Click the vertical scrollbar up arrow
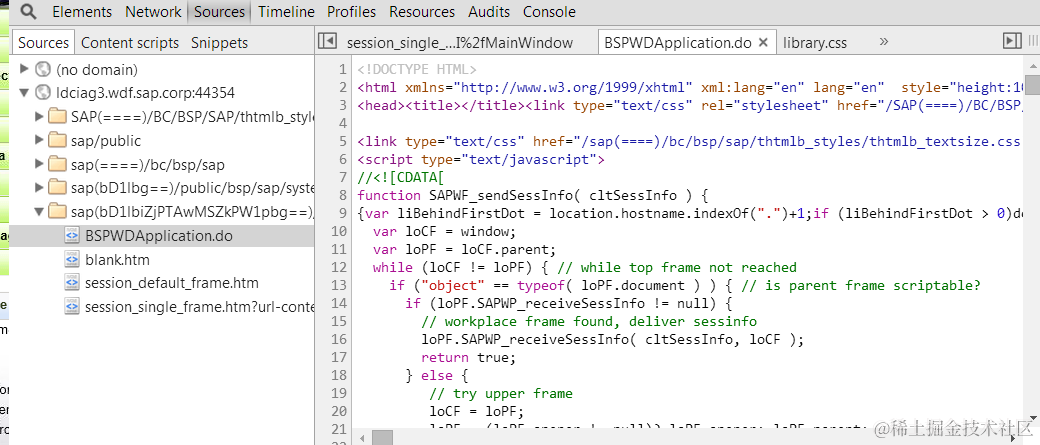The image size is (1040, 445). (1032, 65)
